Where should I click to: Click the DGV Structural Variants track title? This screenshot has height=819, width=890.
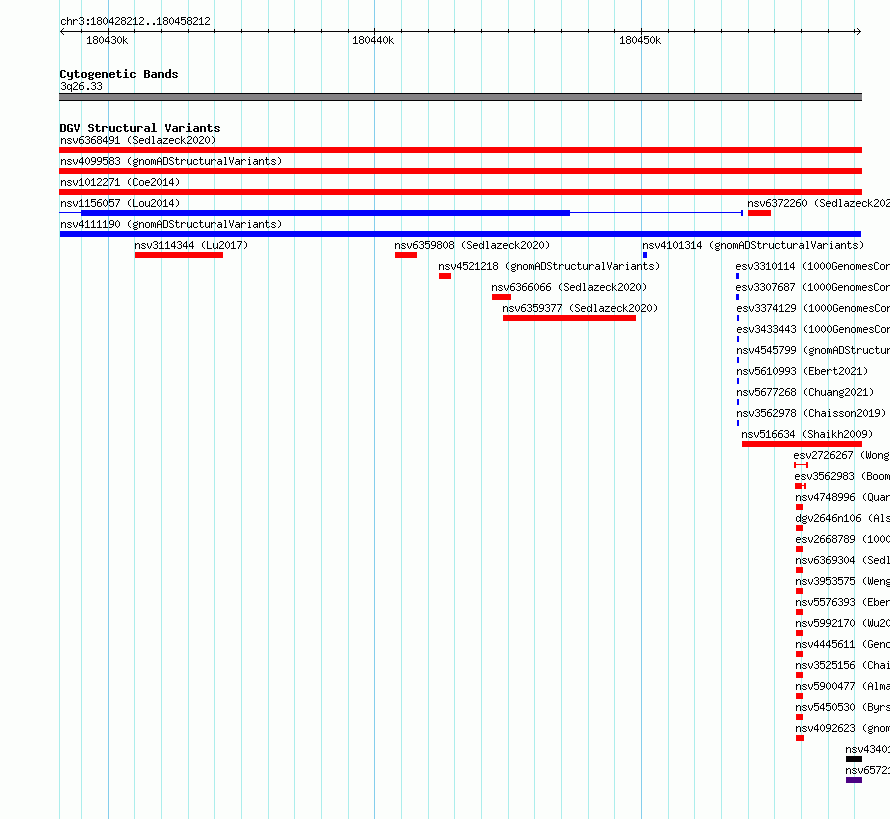(x=140, y=128)
